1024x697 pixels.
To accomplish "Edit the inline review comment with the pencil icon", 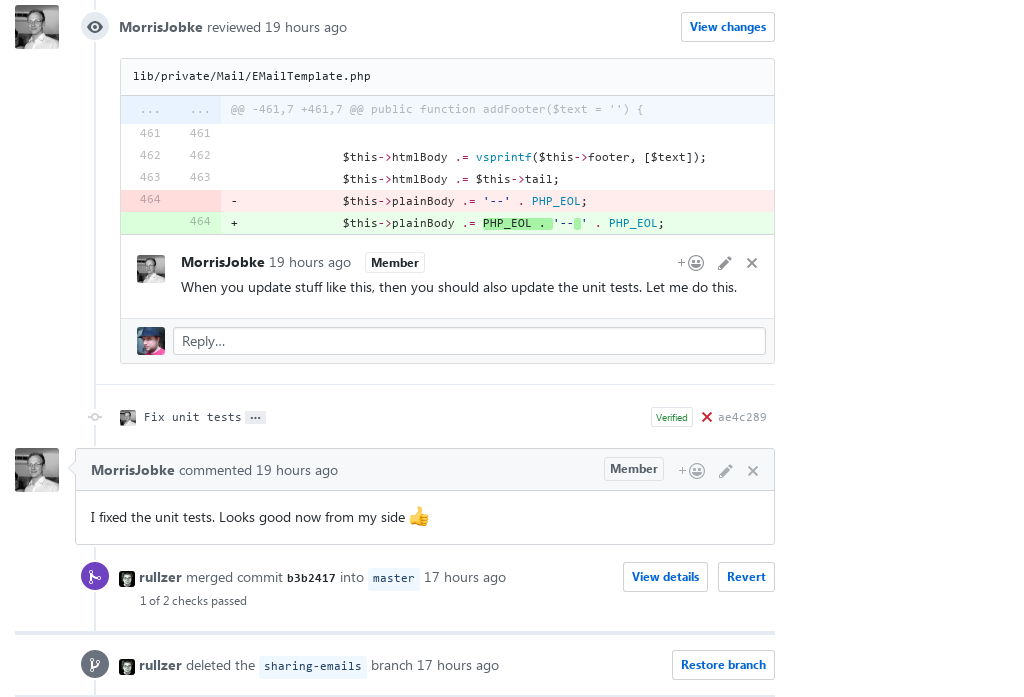I will [x=724, y=263].
